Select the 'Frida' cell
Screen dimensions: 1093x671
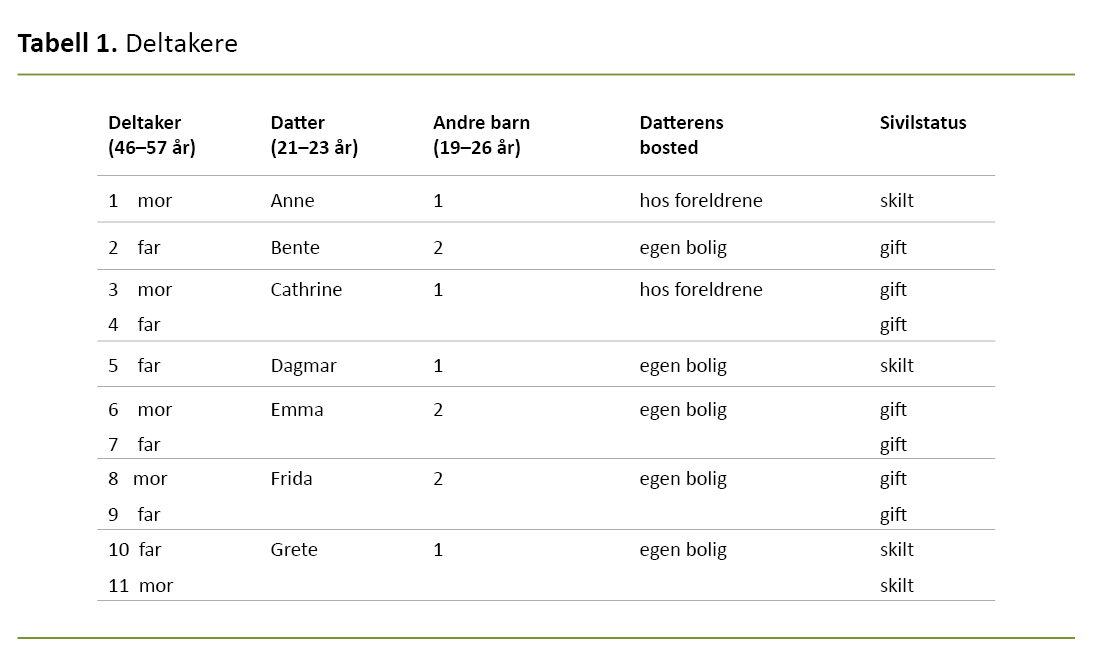coord(291,479)
